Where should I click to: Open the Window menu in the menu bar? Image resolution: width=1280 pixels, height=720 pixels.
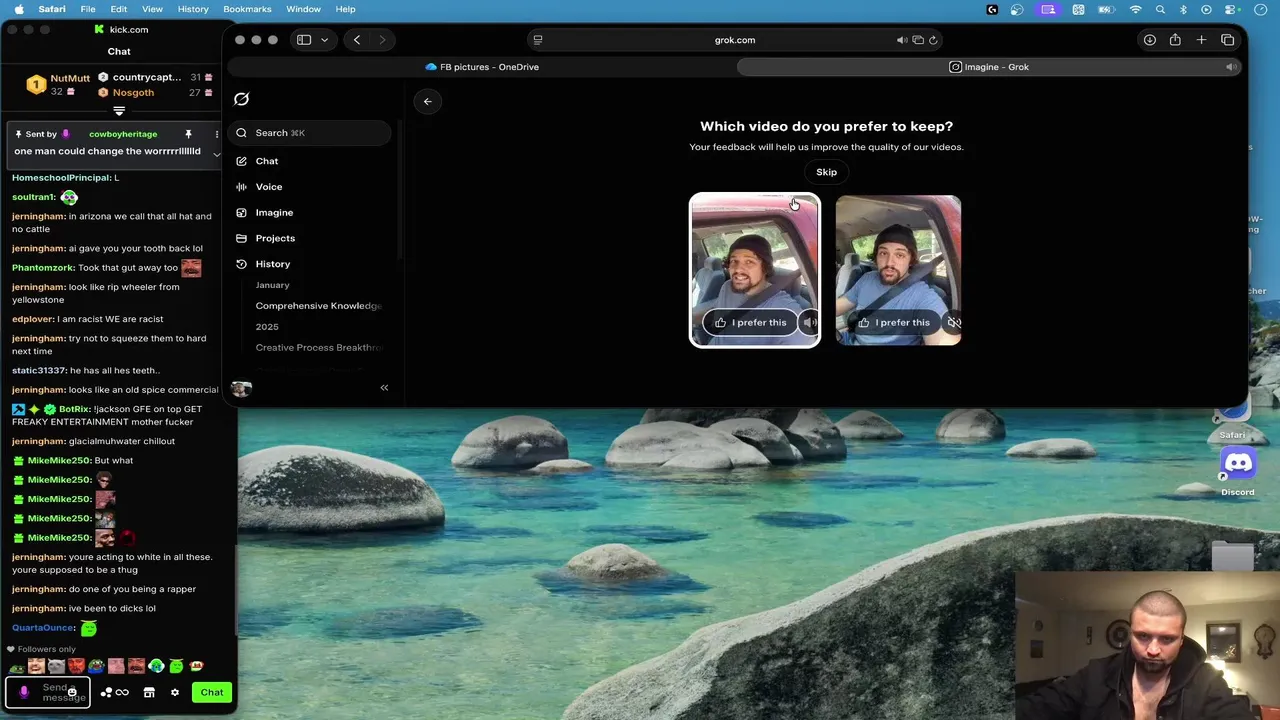pos(303,9)
